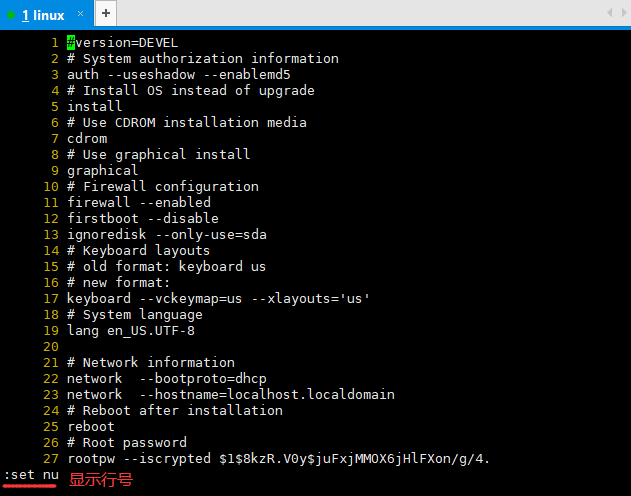
Task: Switch to the "1 linux" session tab
Action: coord(42,15)
